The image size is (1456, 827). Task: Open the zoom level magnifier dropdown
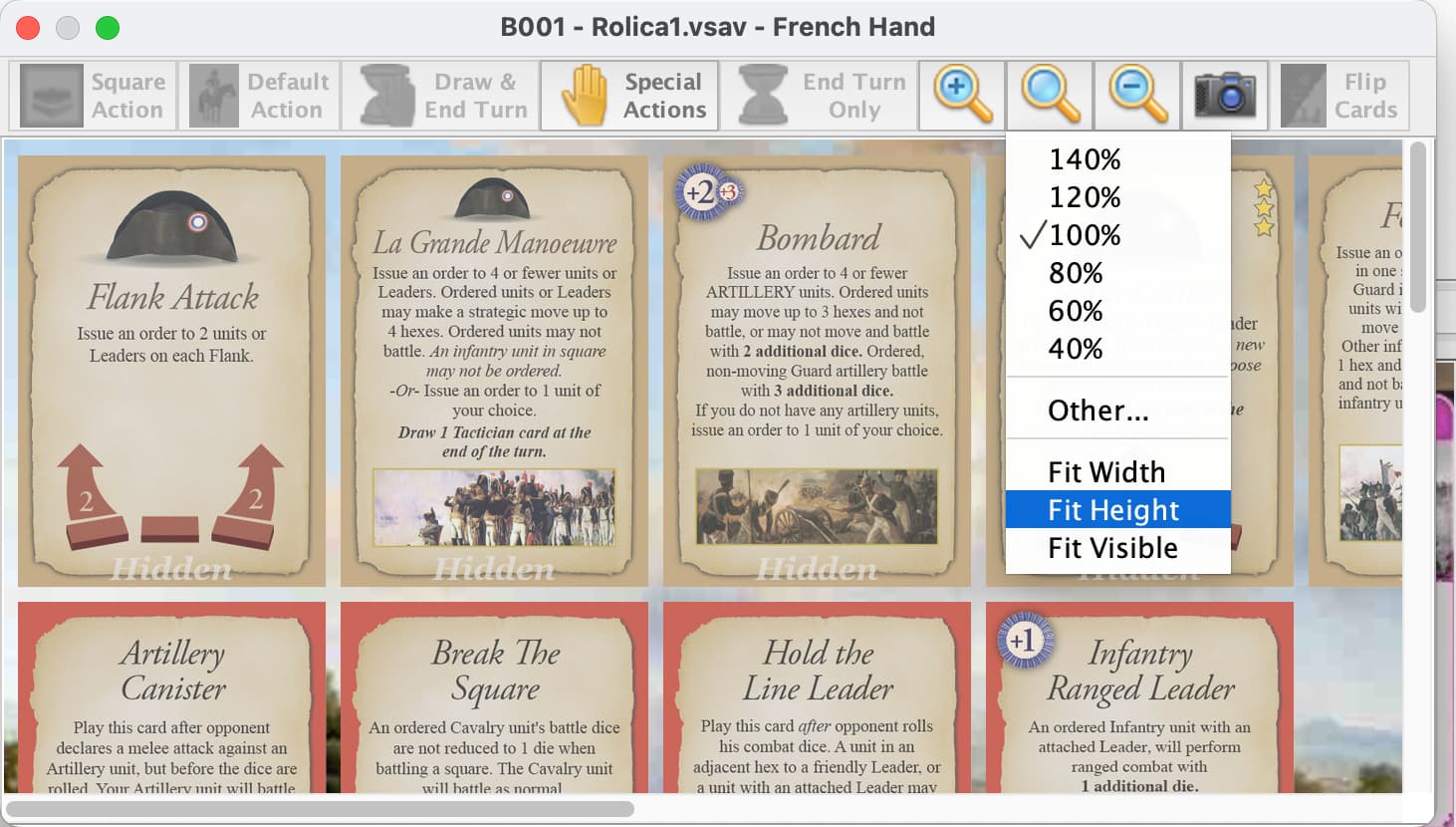point(1050,96)
